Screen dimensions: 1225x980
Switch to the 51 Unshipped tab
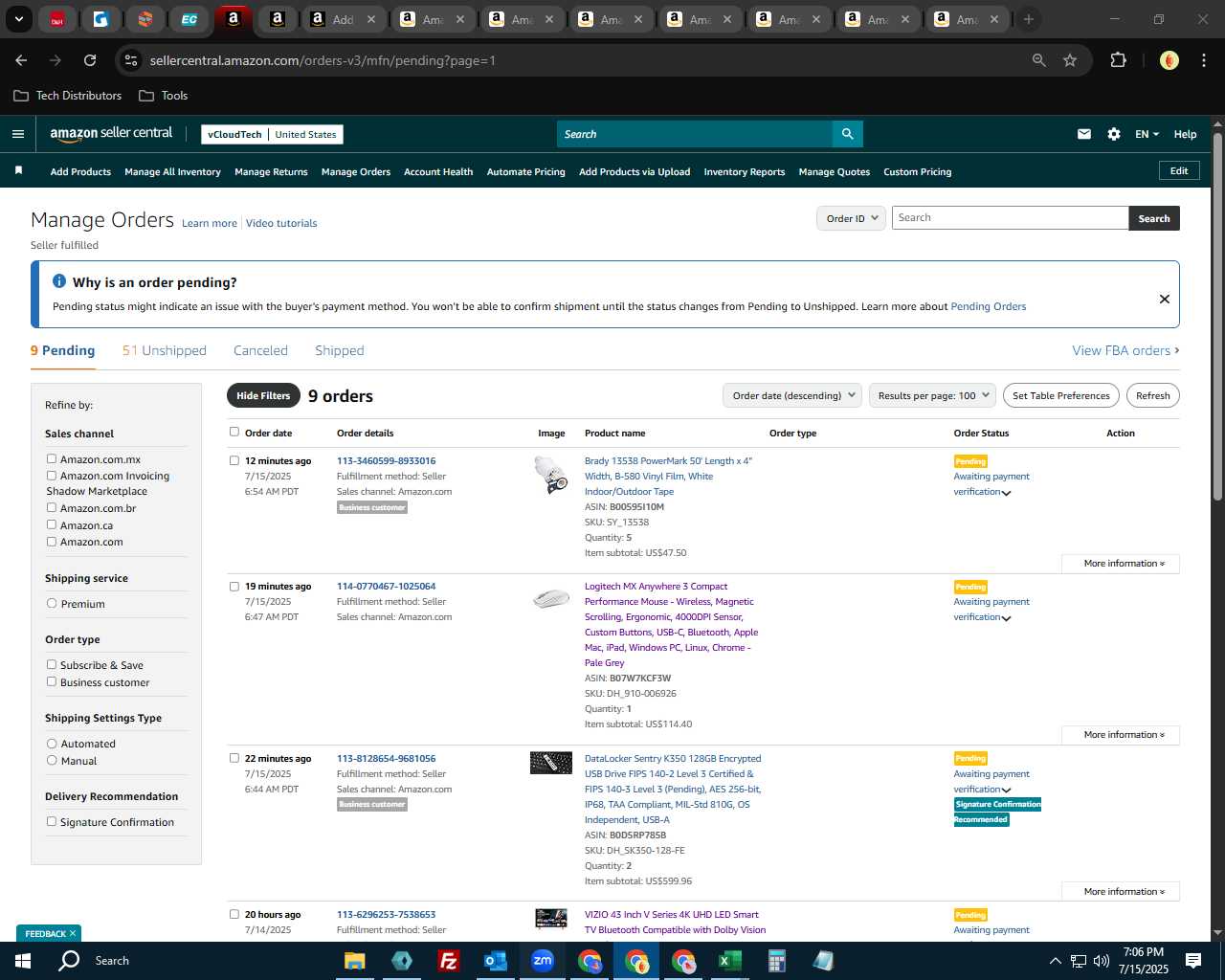(165, 350)
